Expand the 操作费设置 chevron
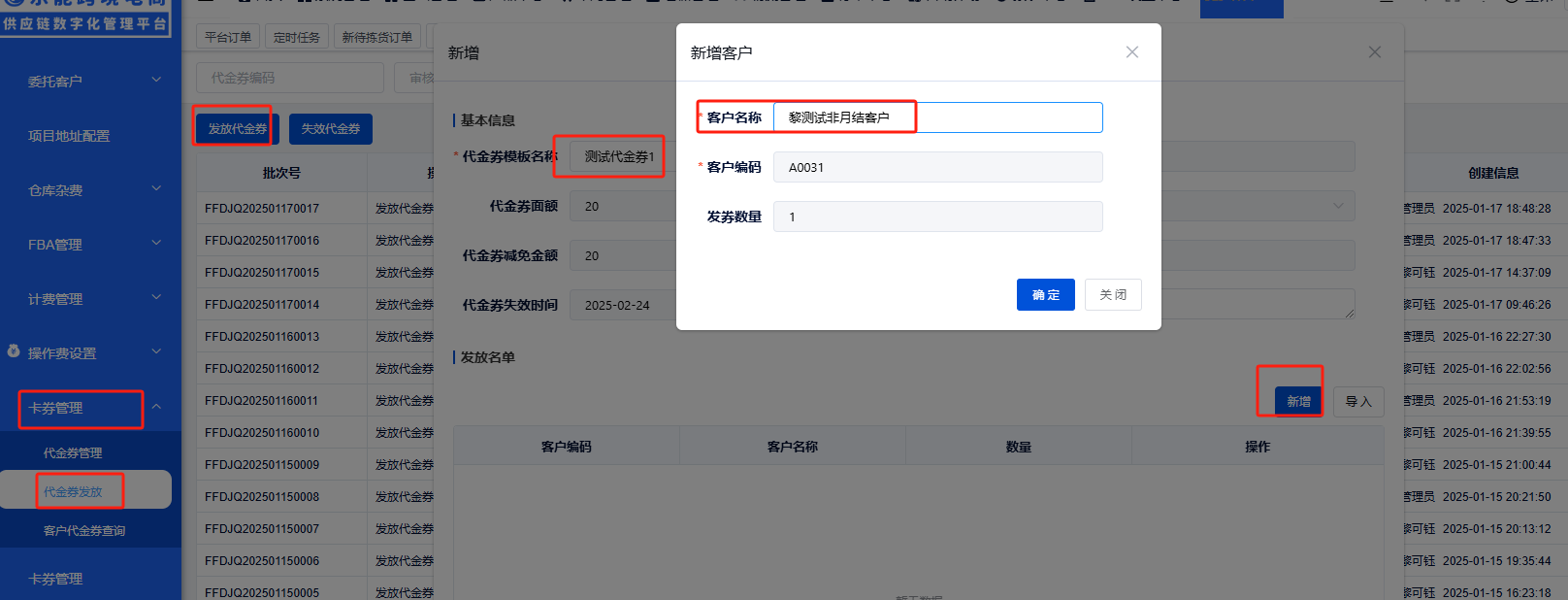The image size is (1568, 600). click(156, 351)
